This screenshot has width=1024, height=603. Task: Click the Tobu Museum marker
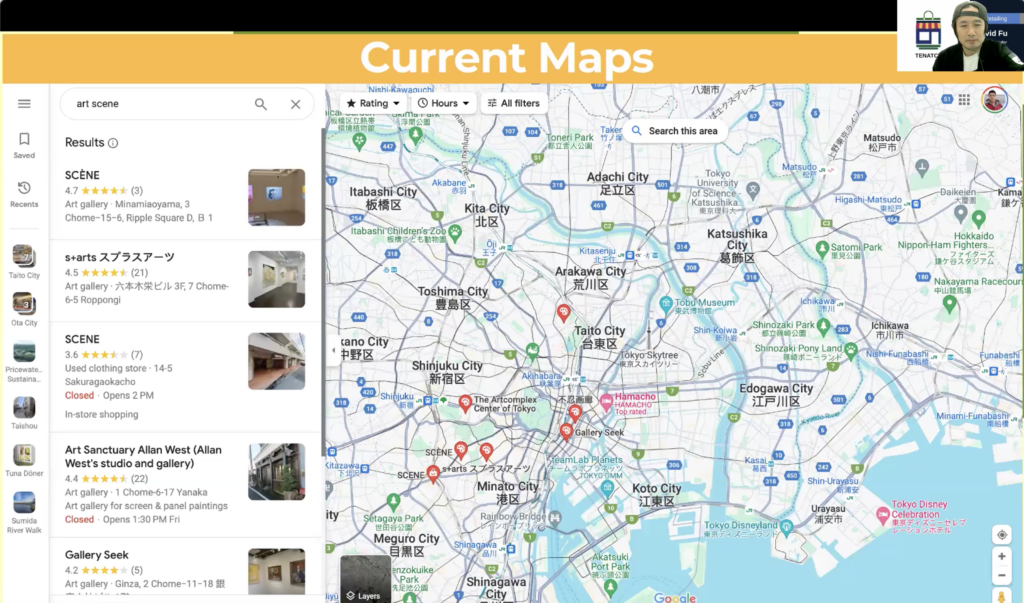tap(665, 303)
